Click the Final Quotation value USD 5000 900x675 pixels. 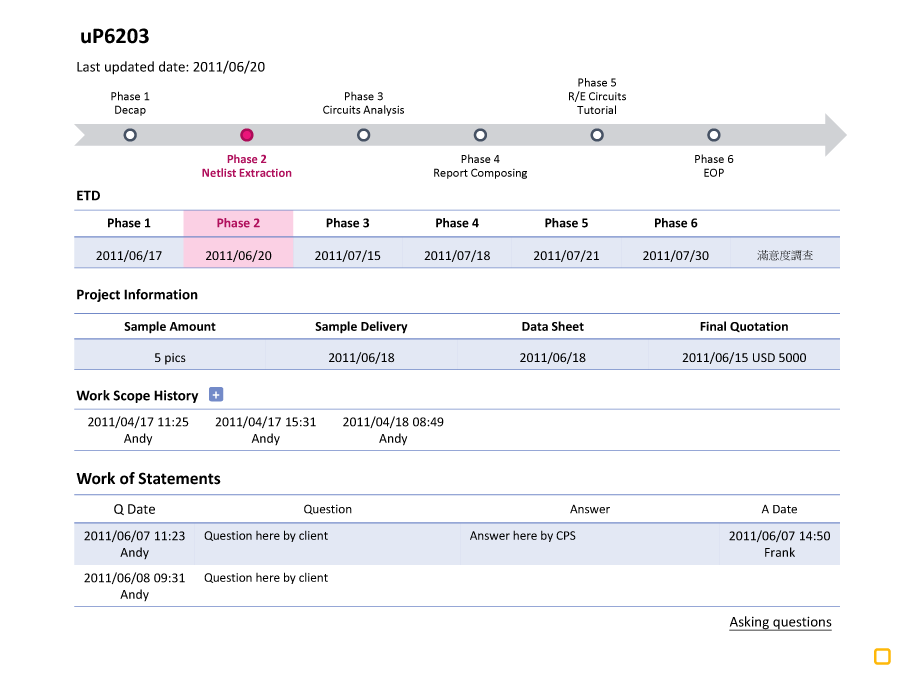pyautogui.click(x=744, y=357)
